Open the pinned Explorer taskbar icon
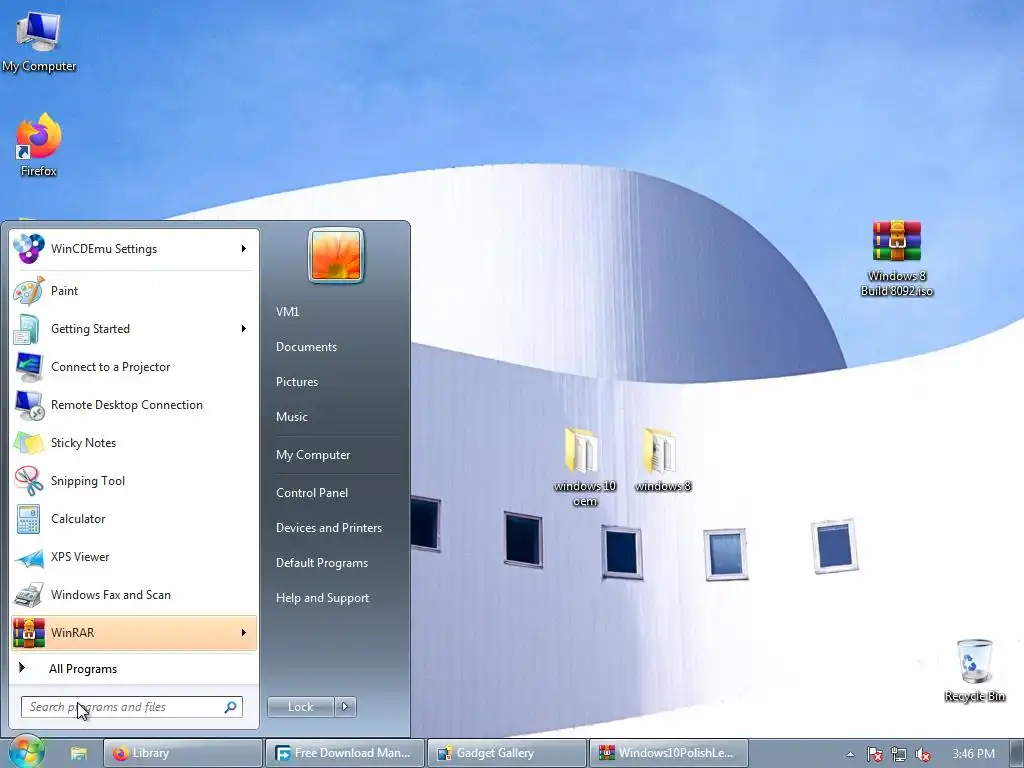This screenshot has width=1024, height=768. [x=79, y=754]
